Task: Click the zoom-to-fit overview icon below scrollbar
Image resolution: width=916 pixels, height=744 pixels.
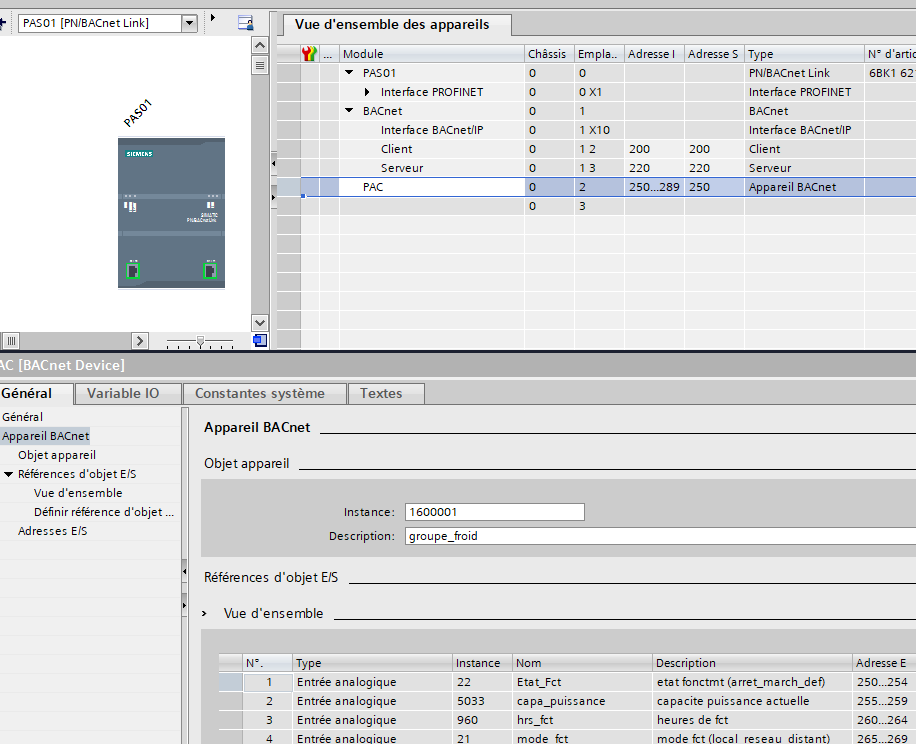Action: (260, 341)
